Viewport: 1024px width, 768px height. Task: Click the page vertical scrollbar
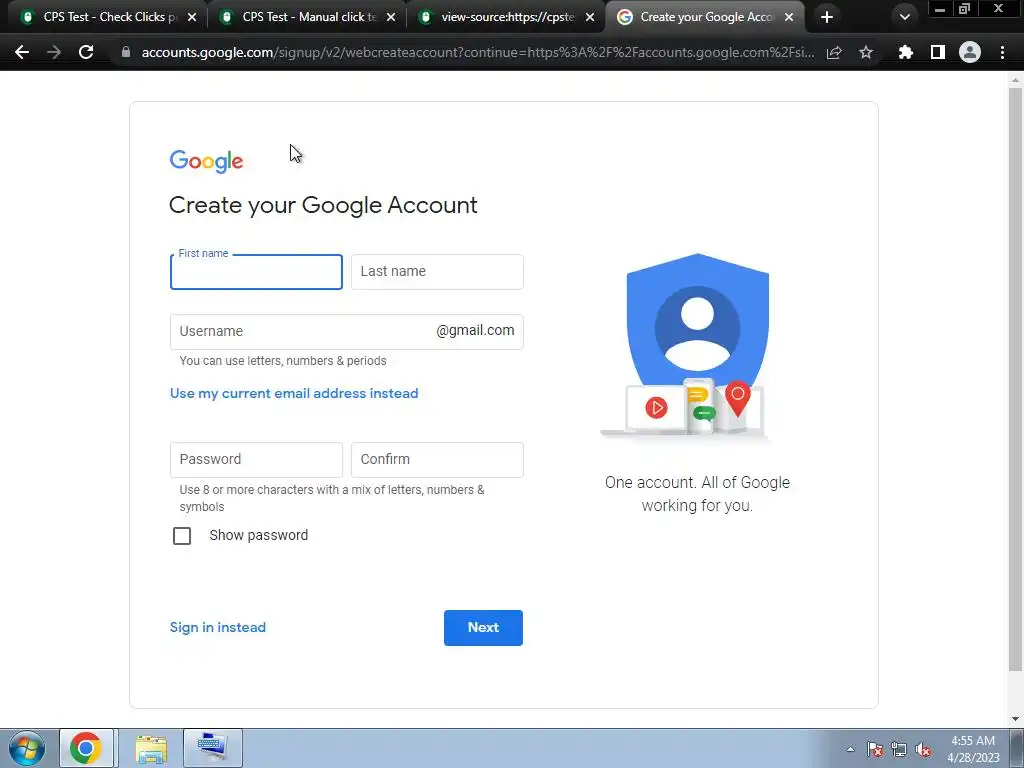(x=1015, y=379)
